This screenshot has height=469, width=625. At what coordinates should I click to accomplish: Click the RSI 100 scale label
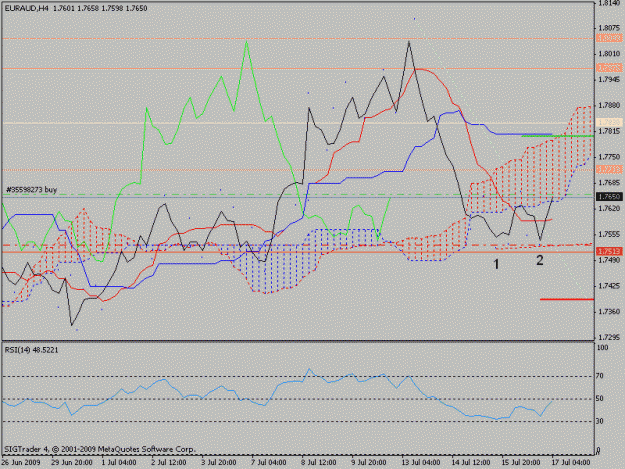(602, 347)
